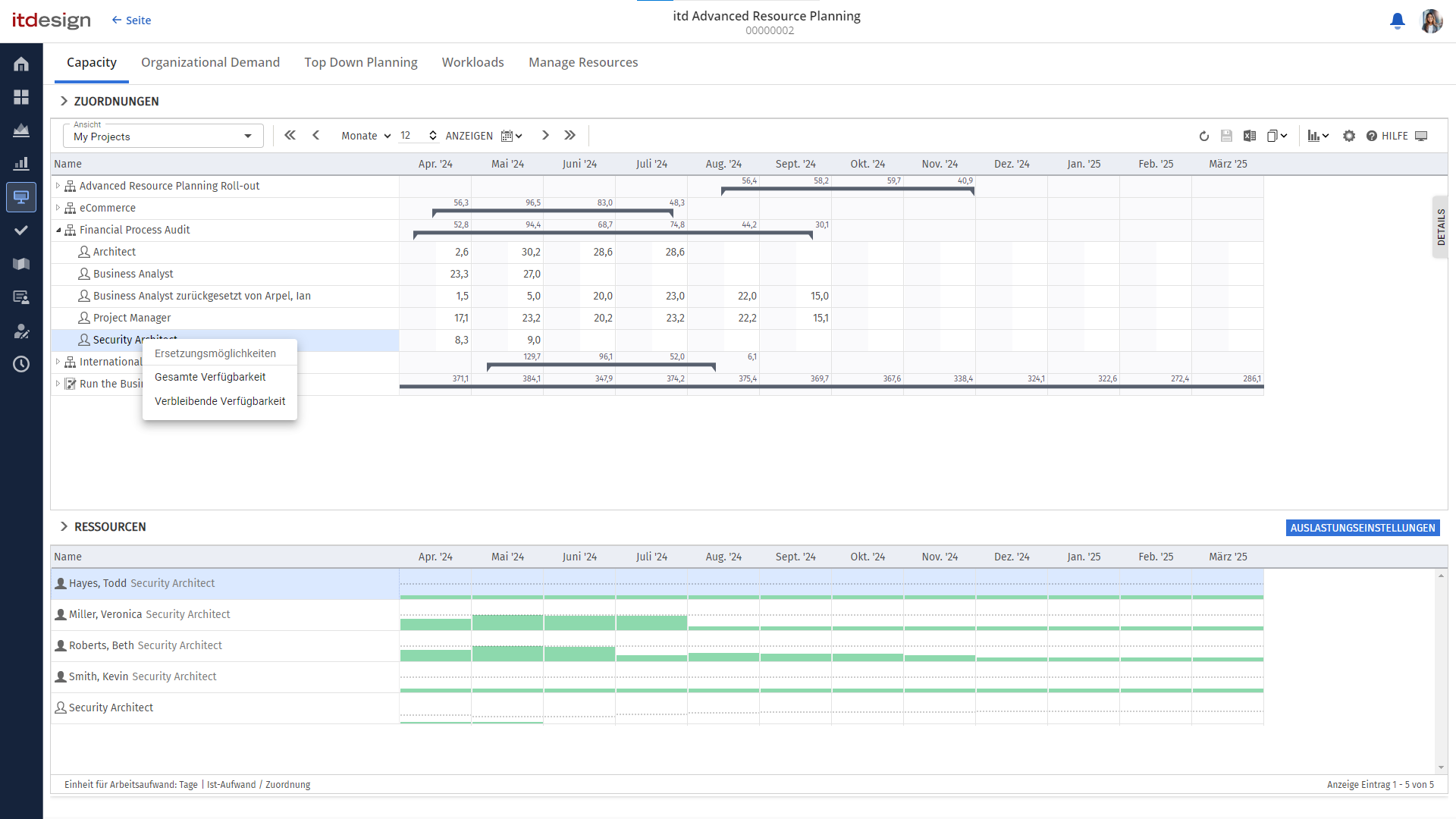This screenshot has width=1456, height=819.
Task: Select the Business Analyst role row
Action: [x=225, y=274]
